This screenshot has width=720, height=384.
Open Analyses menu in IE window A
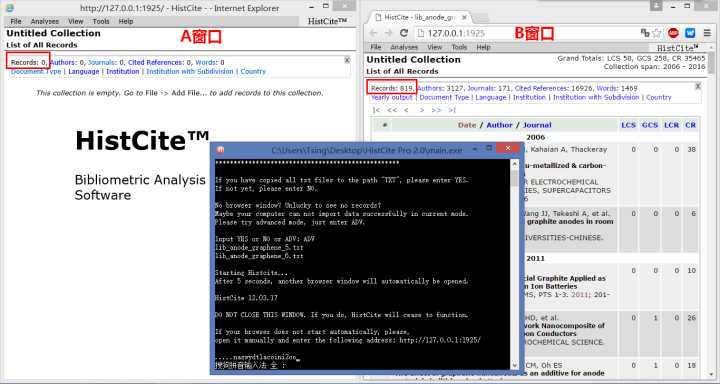pyautogui.click(x=45, y=22)
